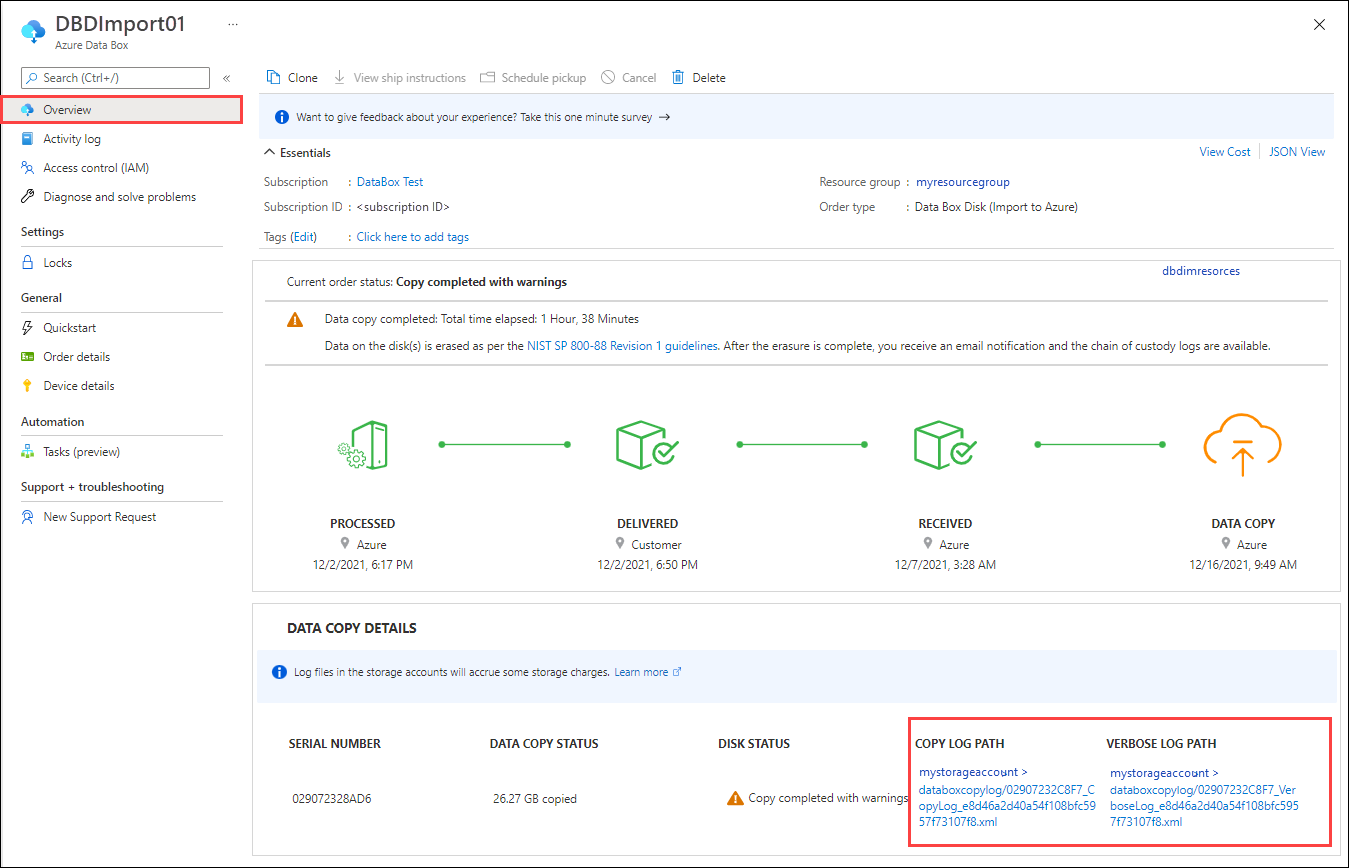Open Schedule pickup from the command bar
The image size is (1349, 868).
point(543,77)
